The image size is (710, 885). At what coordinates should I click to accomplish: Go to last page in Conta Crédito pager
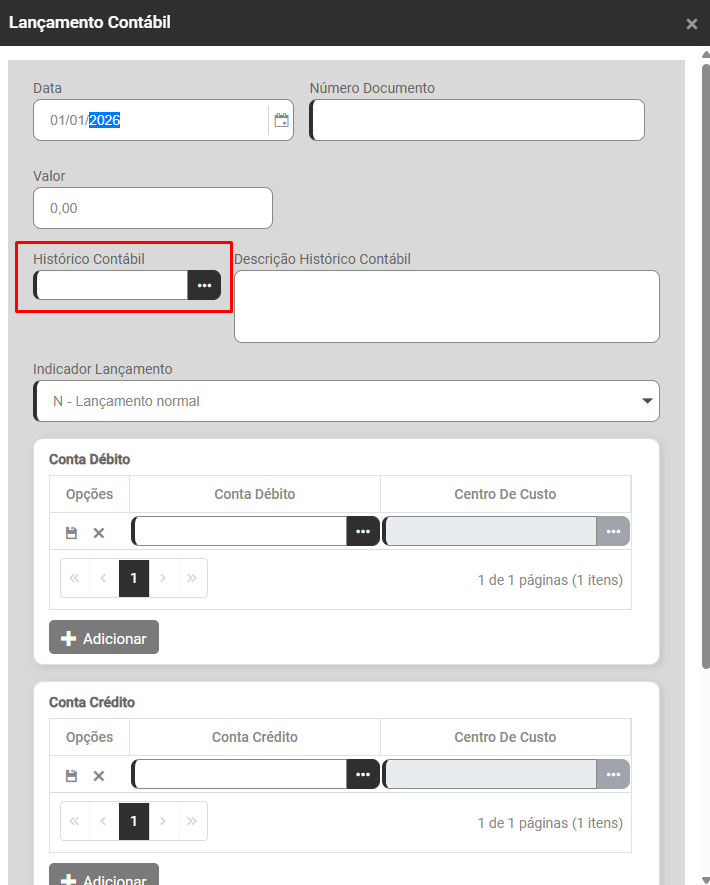[x=192, y=821]
